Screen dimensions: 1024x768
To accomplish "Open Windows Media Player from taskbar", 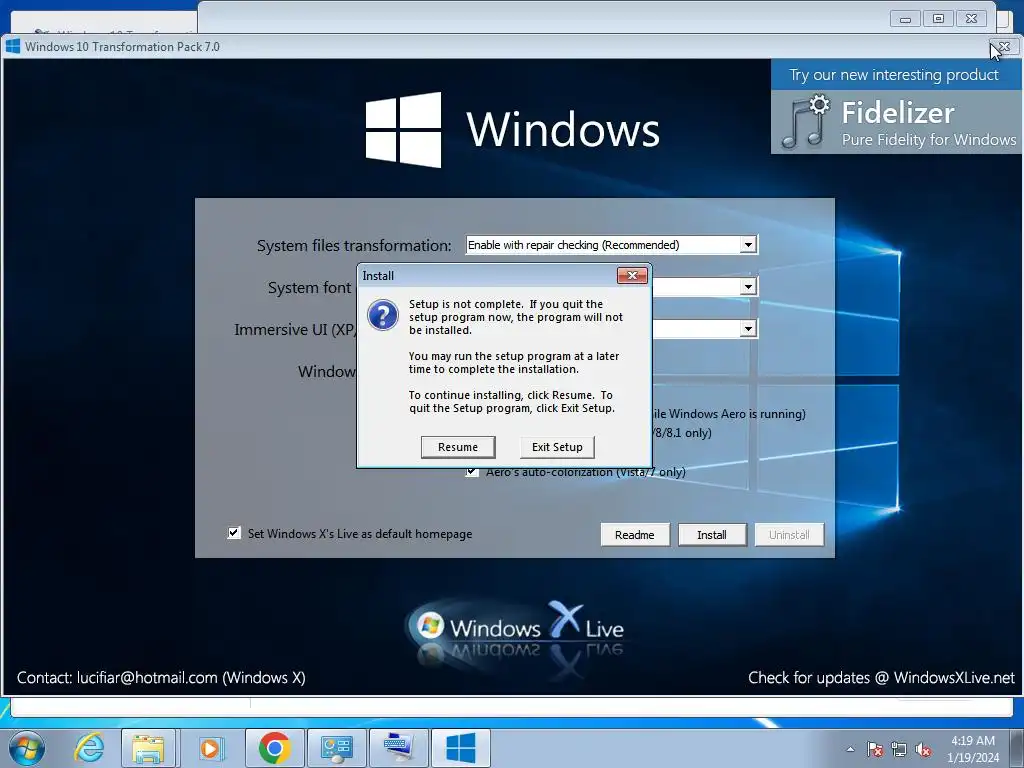I will point(210,748).
